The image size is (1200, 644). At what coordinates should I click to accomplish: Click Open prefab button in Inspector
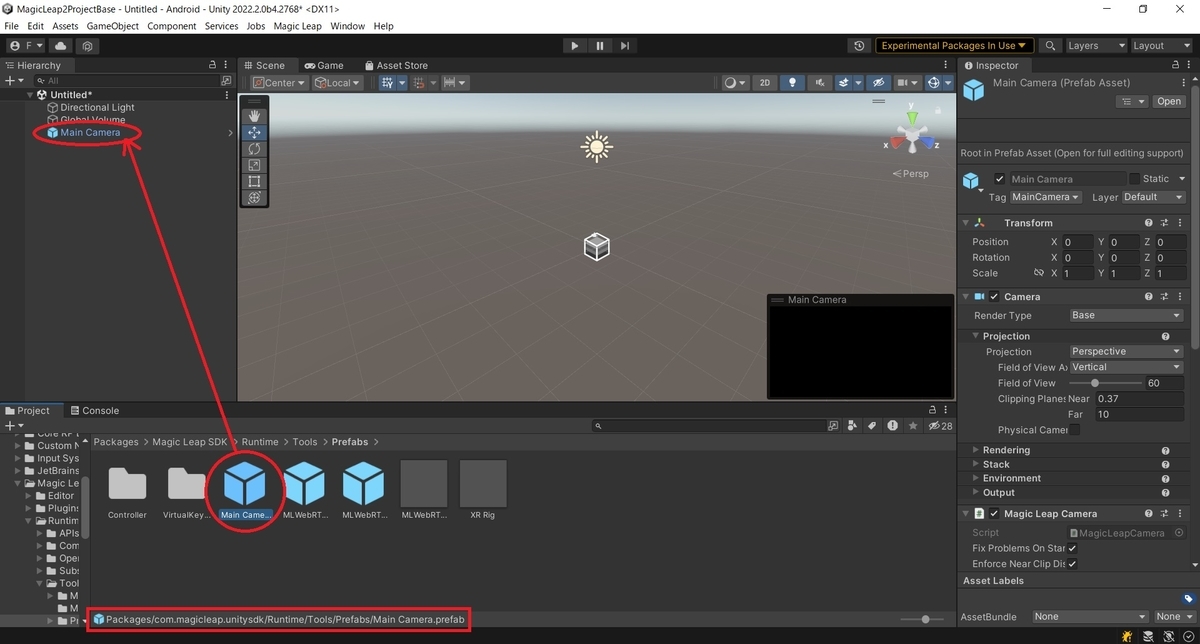[1168, 101]
